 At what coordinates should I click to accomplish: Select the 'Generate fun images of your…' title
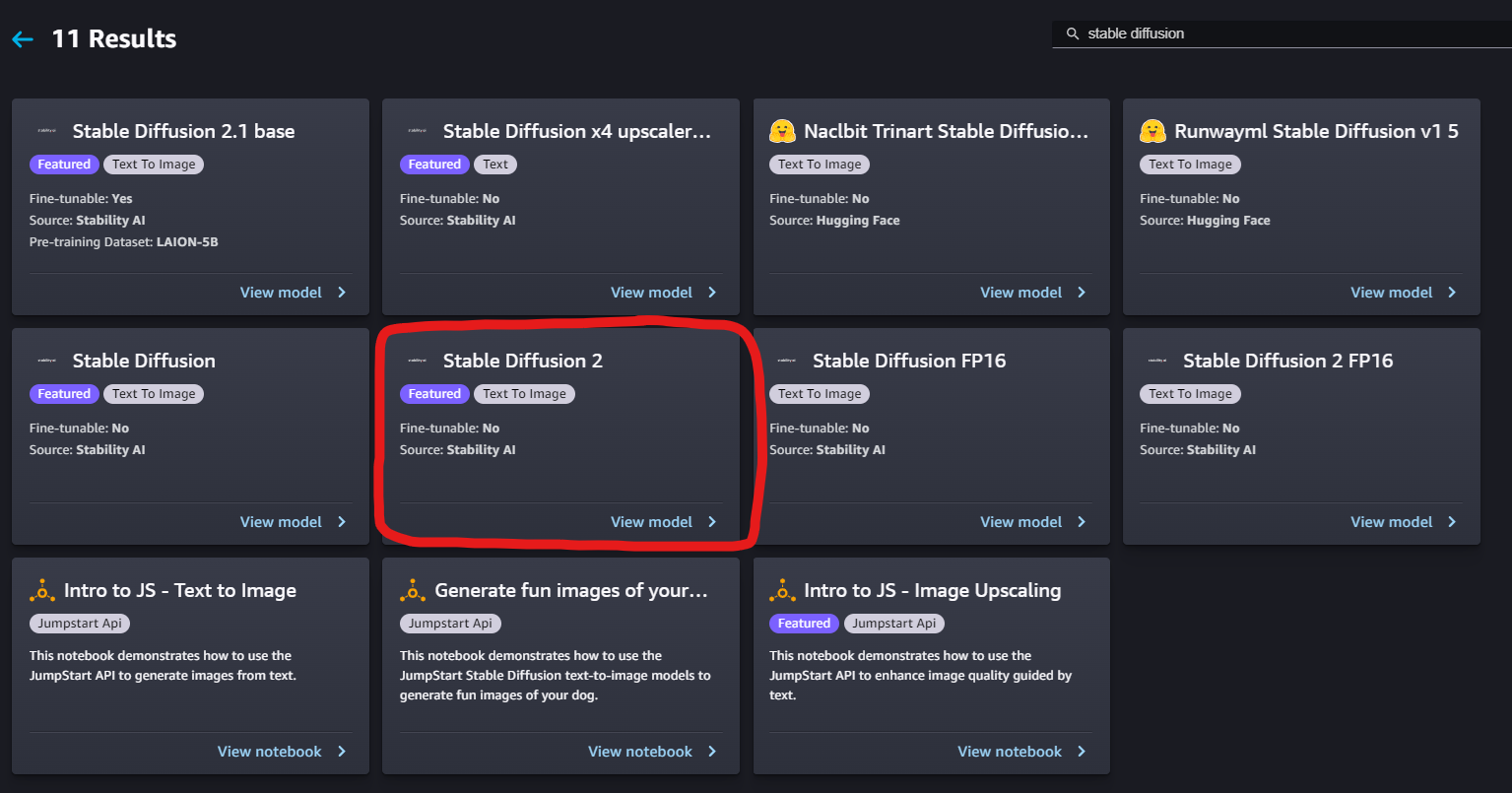tap(571, 590)
